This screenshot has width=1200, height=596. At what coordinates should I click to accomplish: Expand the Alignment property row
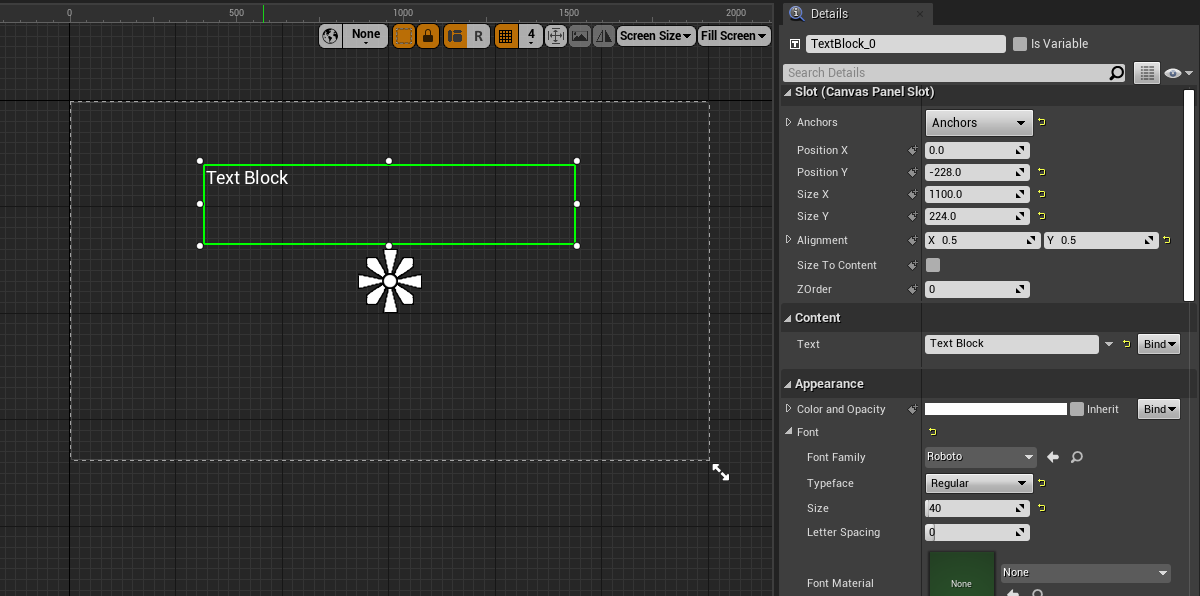click(x=789, y=240)
